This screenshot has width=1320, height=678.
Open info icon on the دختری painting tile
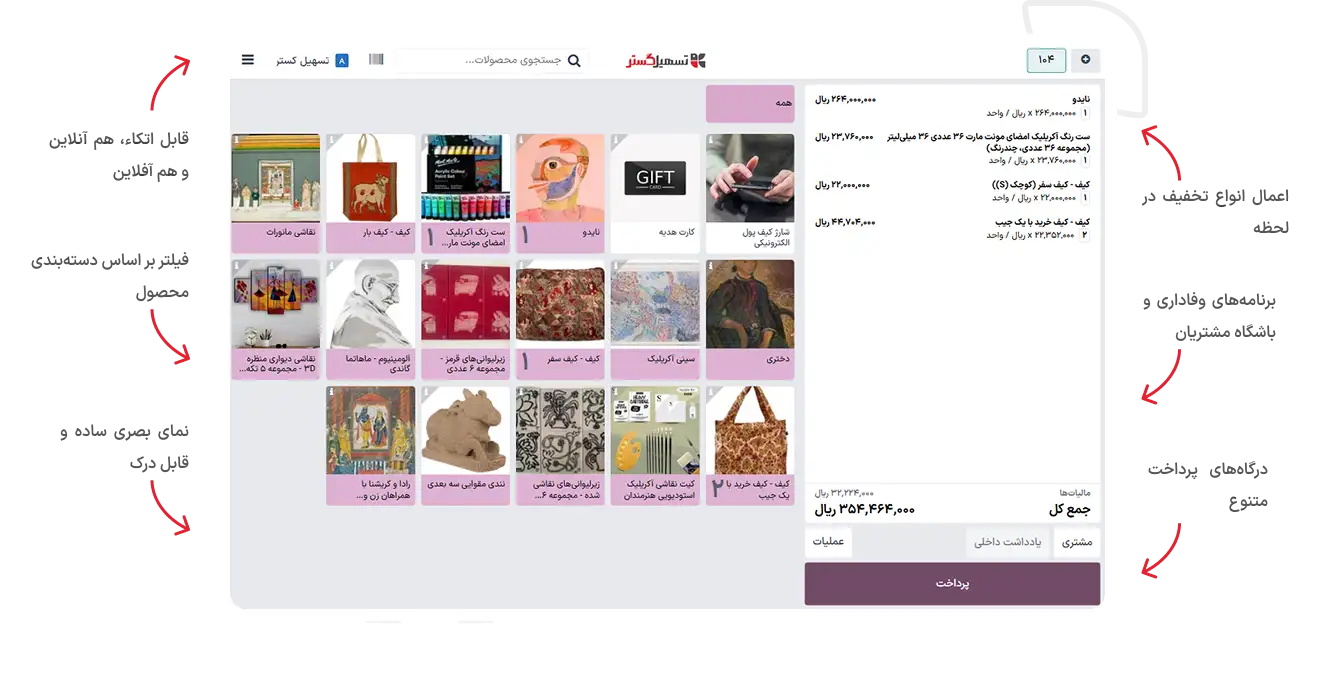point(711,267)
